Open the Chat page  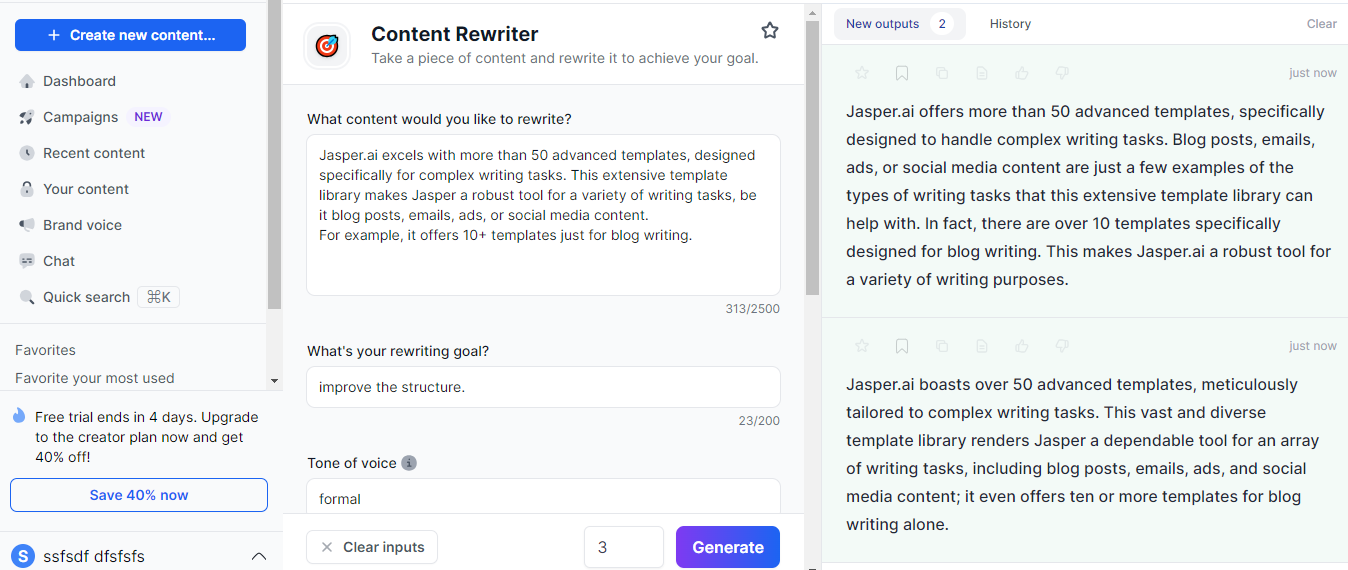click(59, 261)
